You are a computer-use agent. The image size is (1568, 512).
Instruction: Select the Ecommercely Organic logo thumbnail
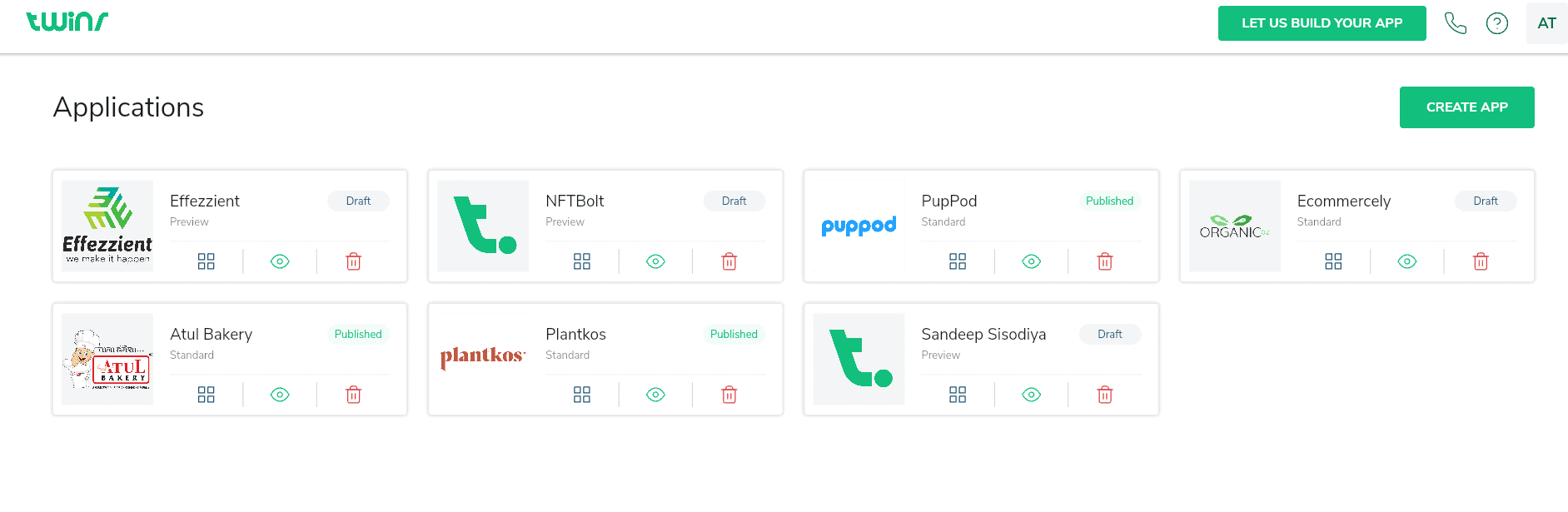point(1234,226)
